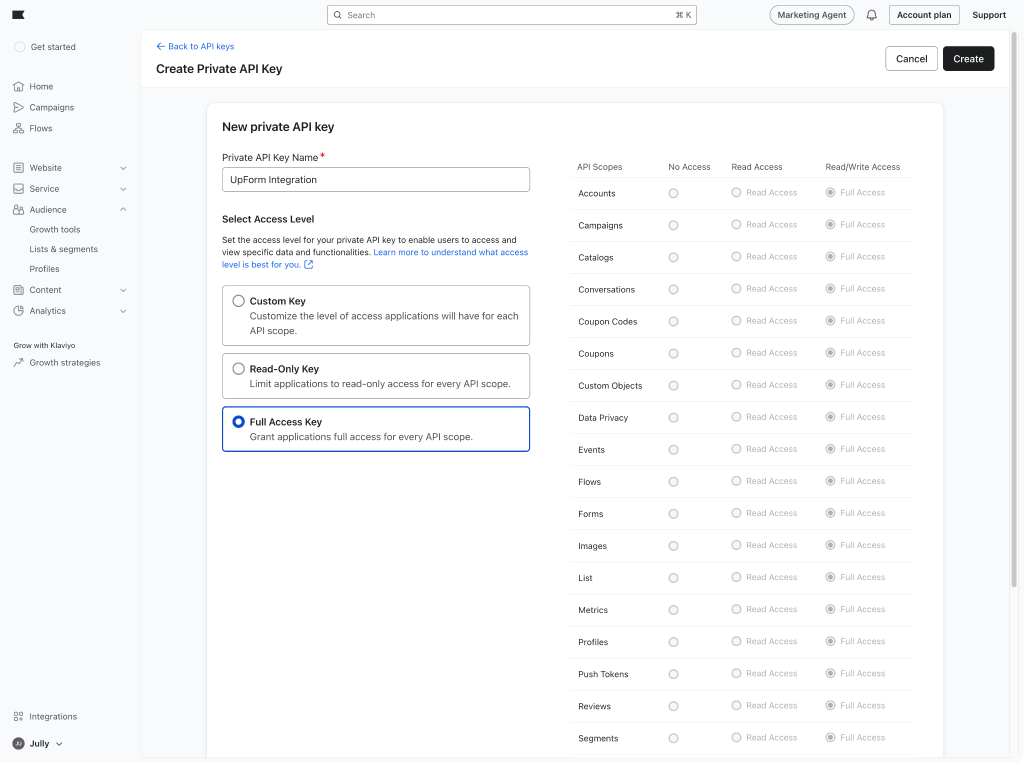Click the search magnifier icon
Image resolution: width=1024 pixels, height=763 pixels.
338,15
